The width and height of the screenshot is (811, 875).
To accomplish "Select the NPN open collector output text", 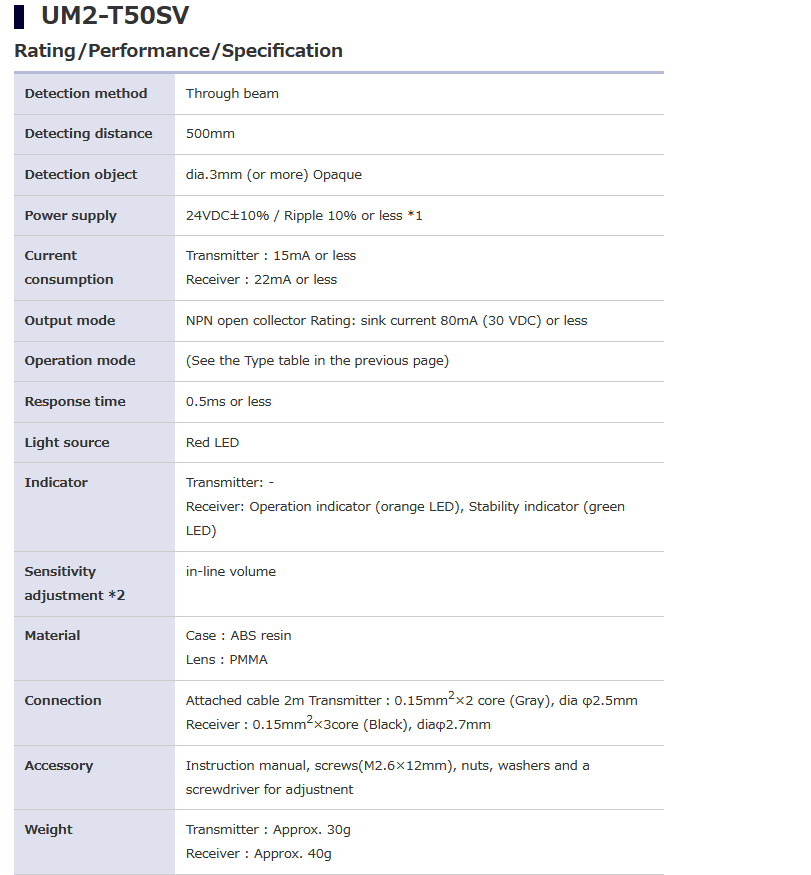I will (386, 321).
